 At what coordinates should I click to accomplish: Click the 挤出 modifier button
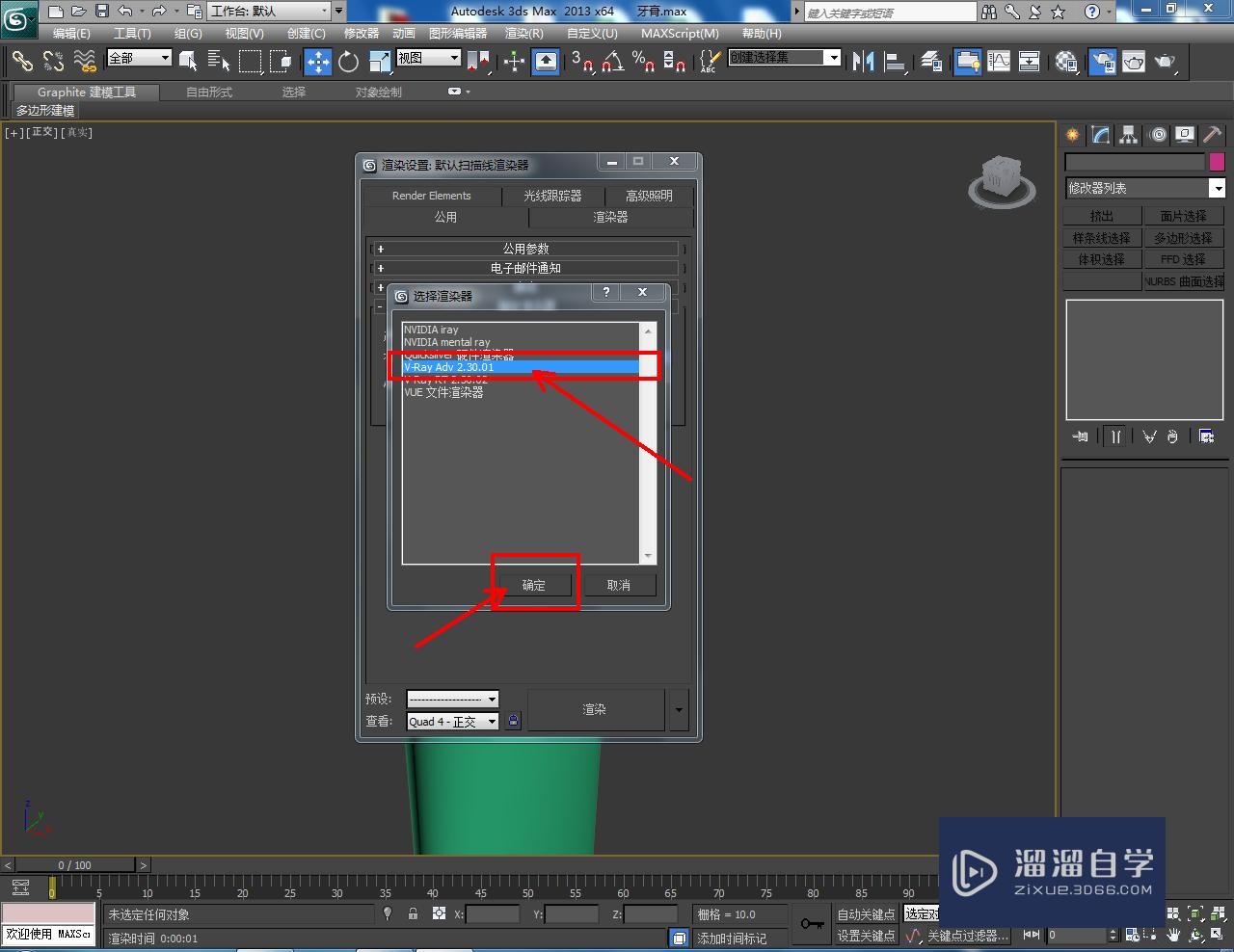1102,216
